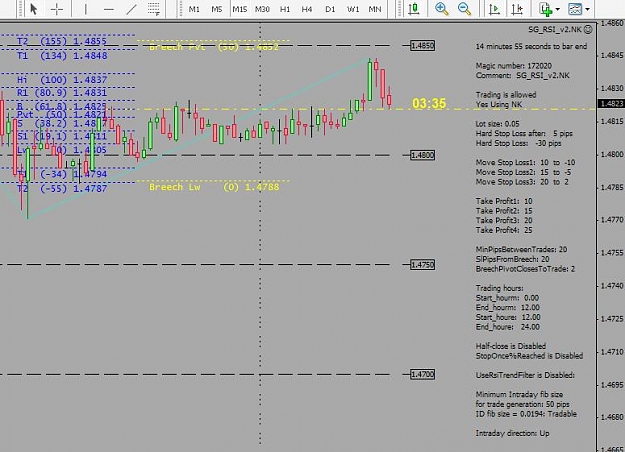
Task: Click the MinPipsBetweenTrades: 20 line
Action: pos(521,250)
